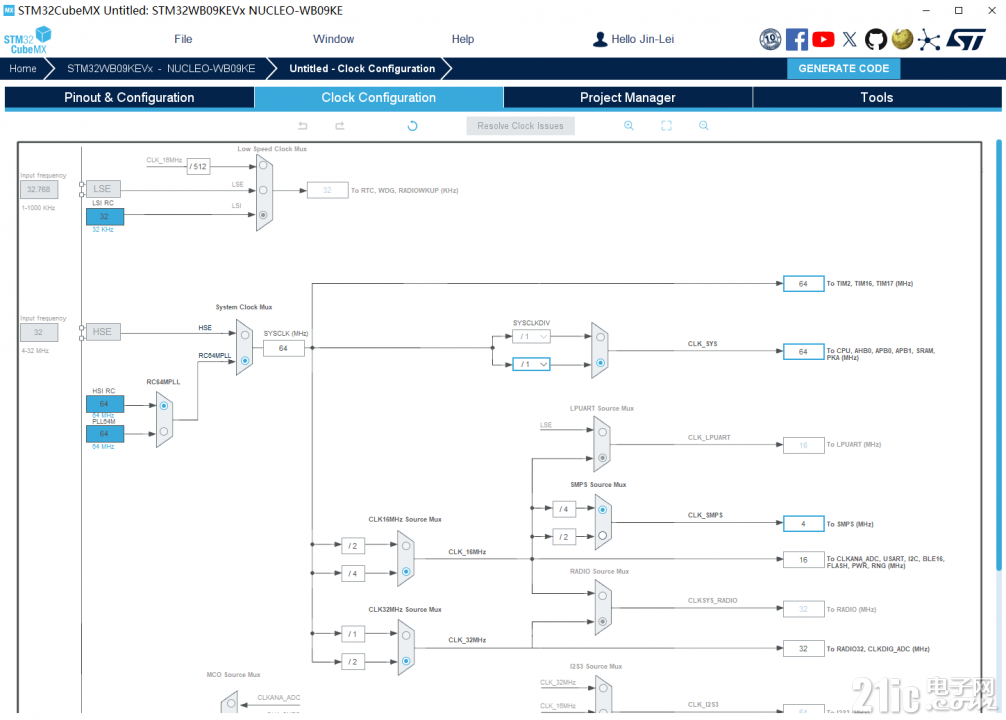1006x720 pixels.
Task: Click the GENERATE CODE button
Action: (x=844, y=68)
